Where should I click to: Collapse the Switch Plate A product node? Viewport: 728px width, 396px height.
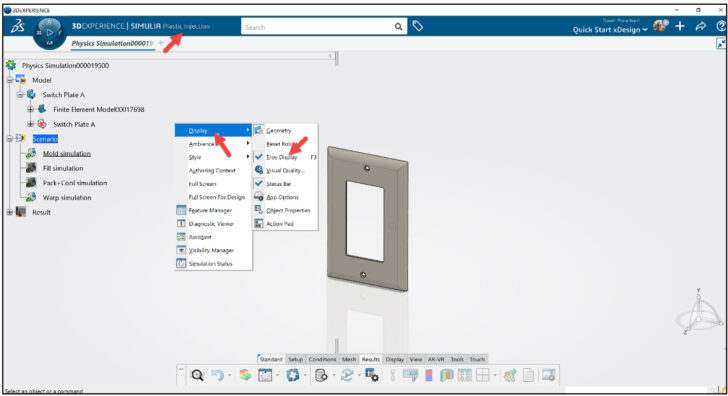(x=20, y=95)
